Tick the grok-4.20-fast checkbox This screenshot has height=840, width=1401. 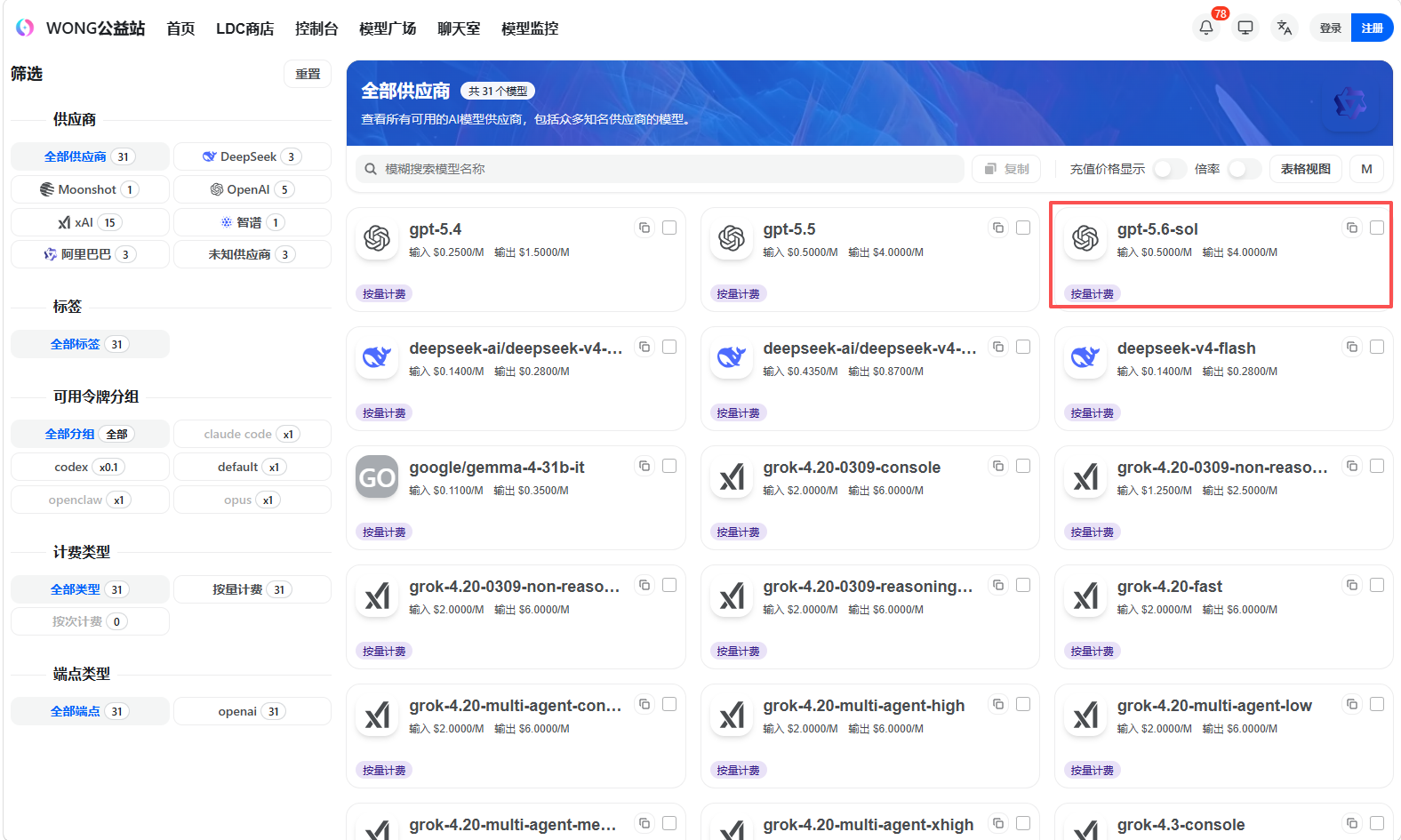click(1377, 585)
